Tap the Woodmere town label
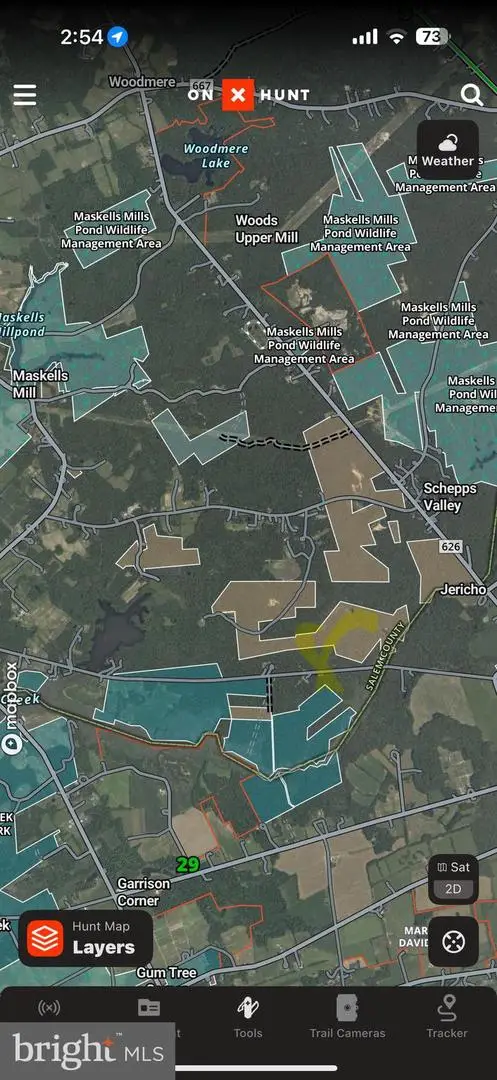 142,82
